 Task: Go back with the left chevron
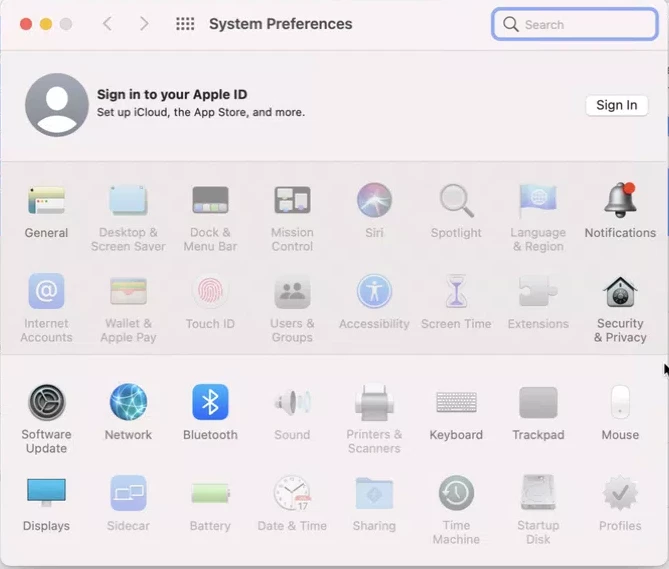108,24
